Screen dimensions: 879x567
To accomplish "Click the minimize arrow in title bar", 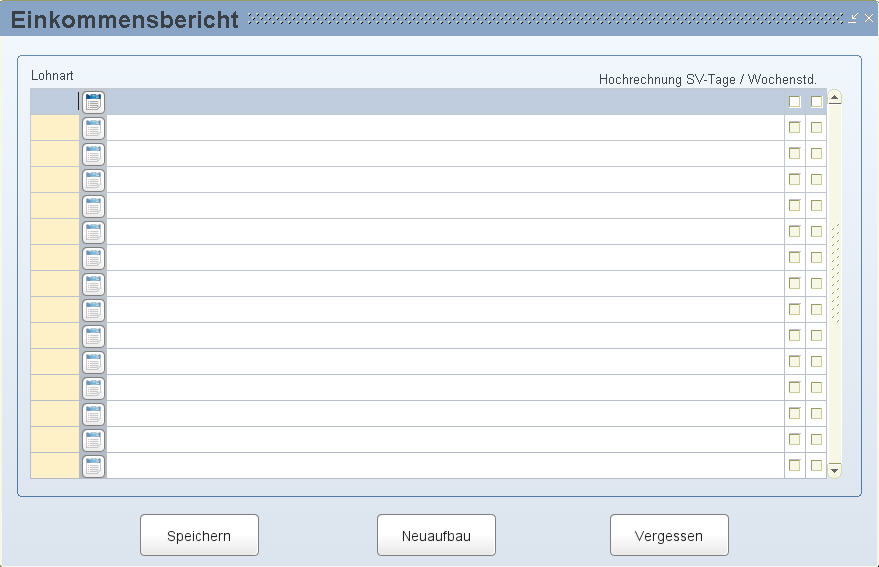I will pyautogui.click(x=853, y=18).
